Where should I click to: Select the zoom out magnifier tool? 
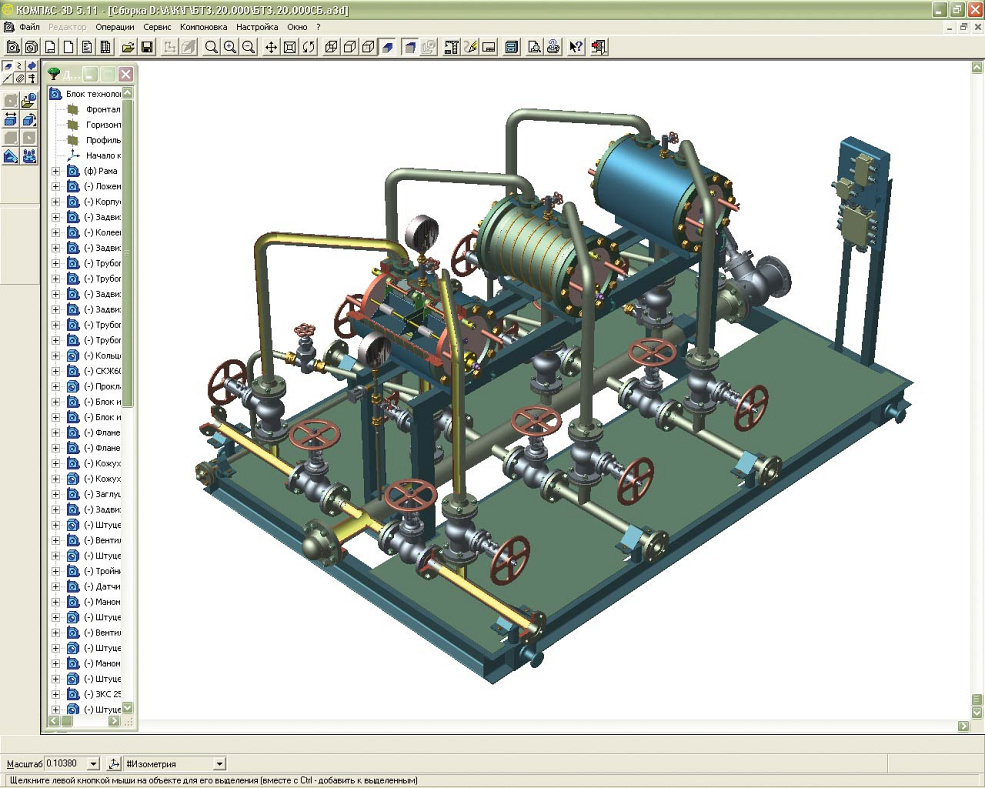pyautogui.click(x=248, y=47)
